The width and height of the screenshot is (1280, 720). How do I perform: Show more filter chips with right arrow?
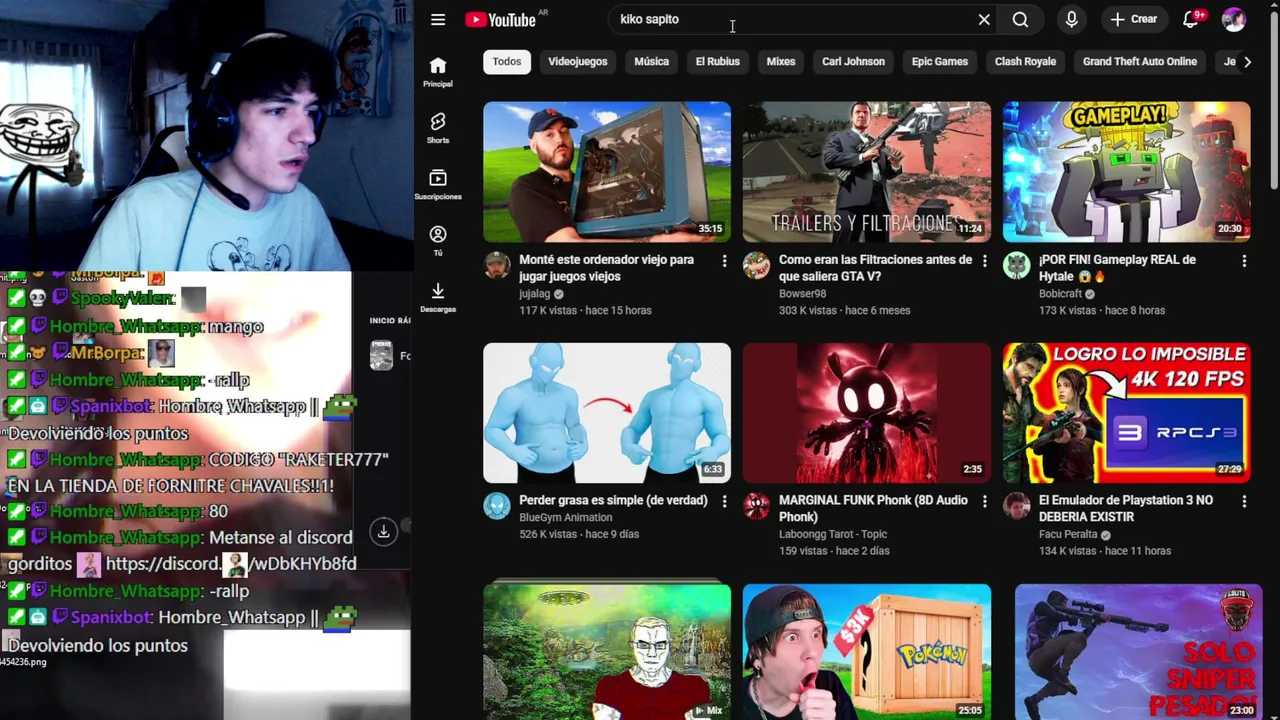(1247, 61)
